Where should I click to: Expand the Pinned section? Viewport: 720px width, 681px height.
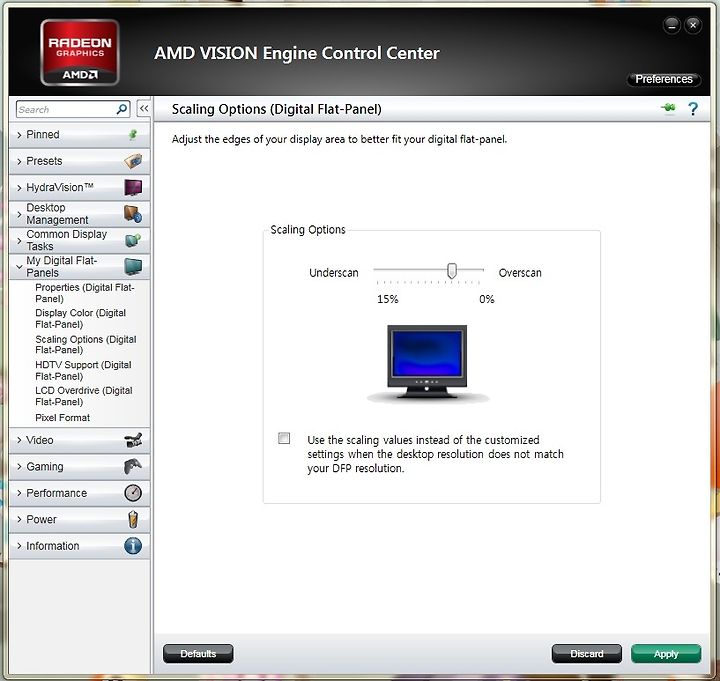[79, 135]
